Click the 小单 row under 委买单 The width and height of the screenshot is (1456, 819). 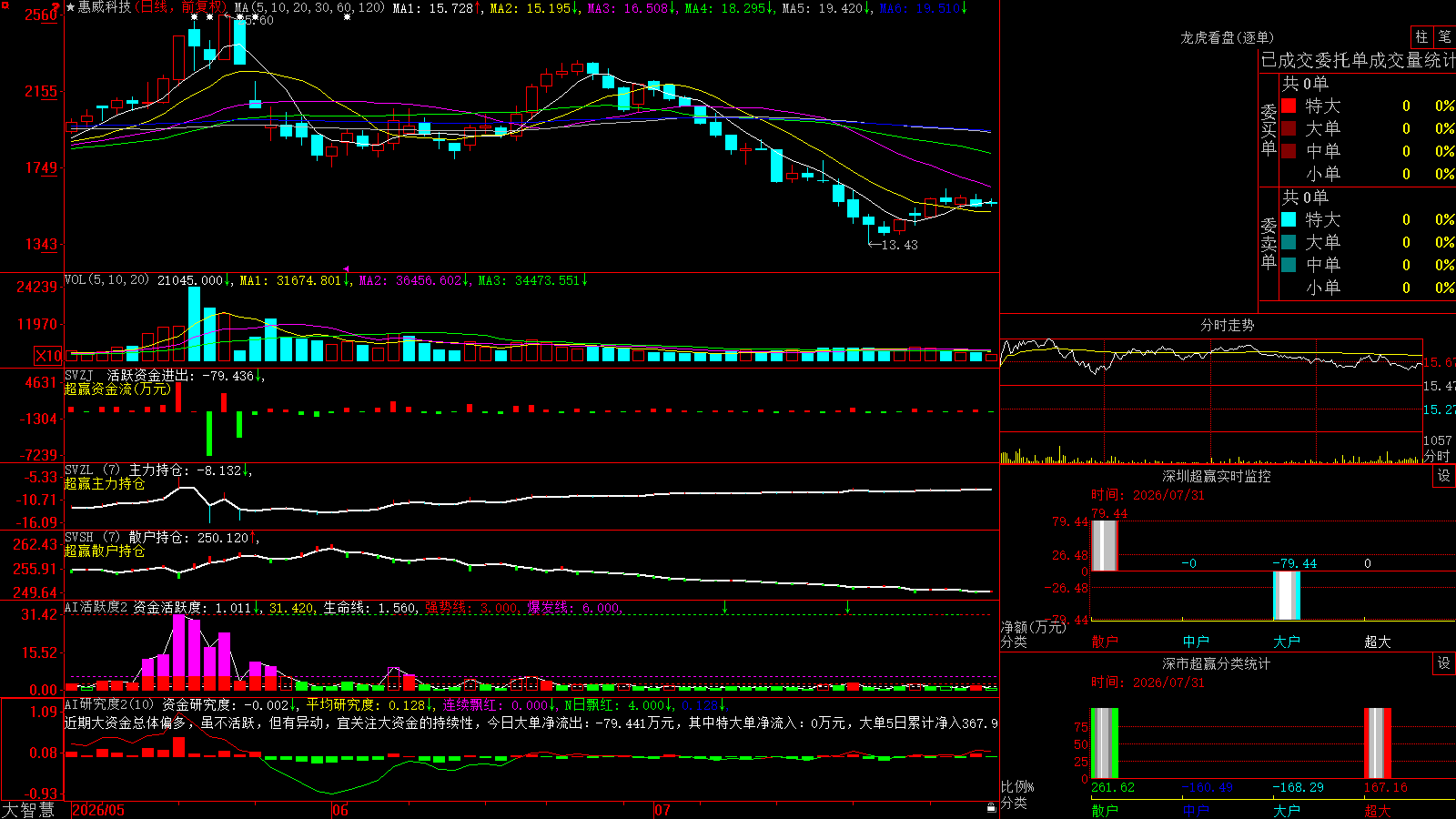pyautogui.click(x=1368, y=174)
